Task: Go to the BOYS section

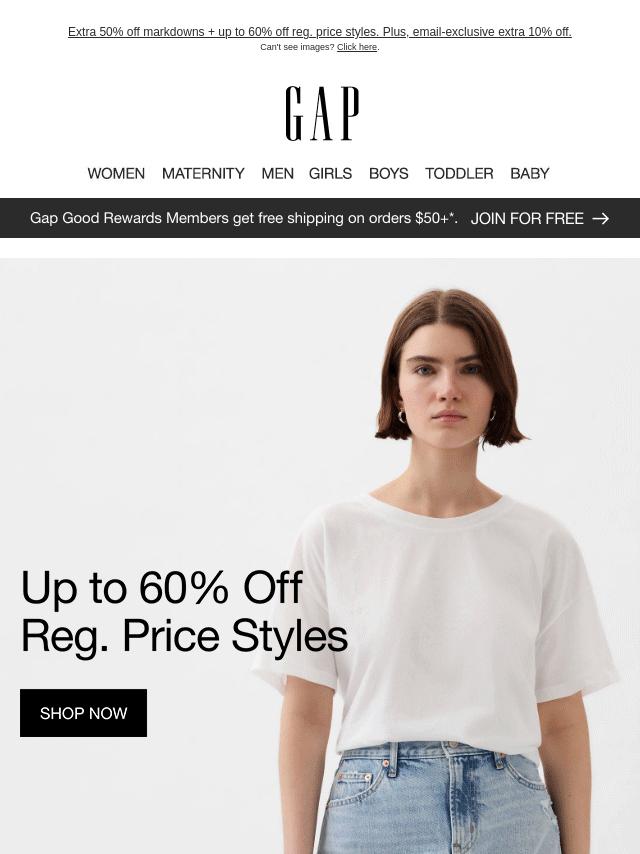Action: coord(388,173)
